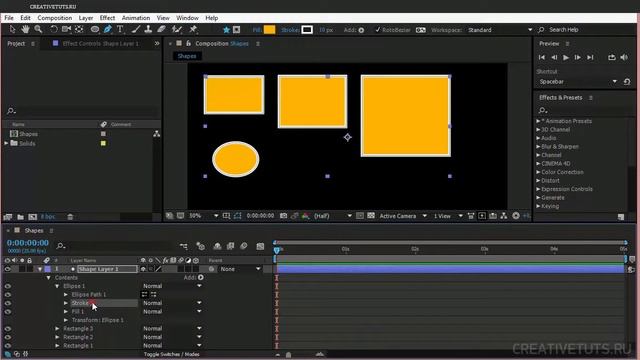The width and height of the screenshot is (640, 360).
Task: Open the Effect menu
Action: [x=107, y=18]
